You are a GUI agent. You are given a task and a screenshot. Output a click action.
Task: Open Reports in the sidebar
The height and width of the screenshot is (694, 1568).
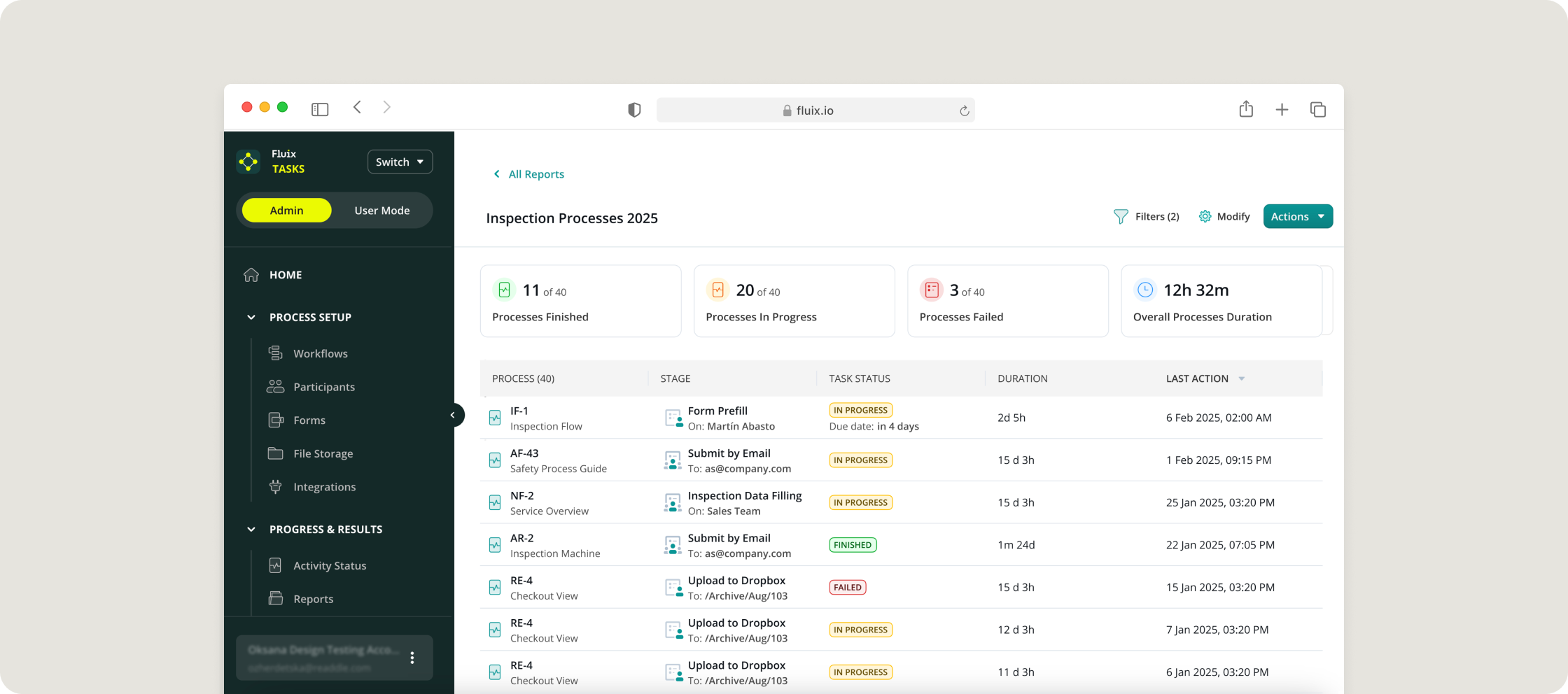313,599
